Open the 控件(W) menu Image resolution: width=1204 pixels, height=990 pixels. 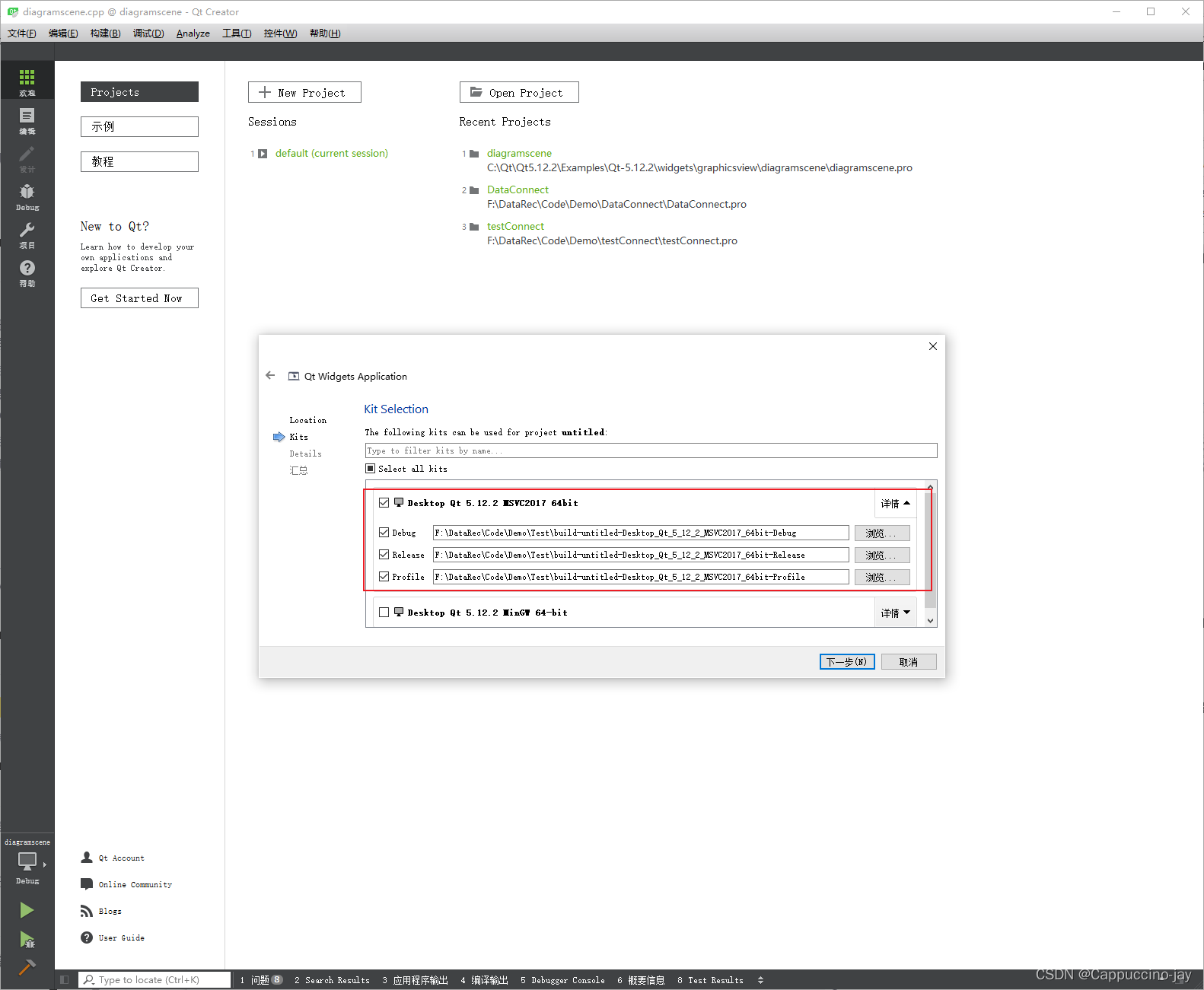coord(280,33)
